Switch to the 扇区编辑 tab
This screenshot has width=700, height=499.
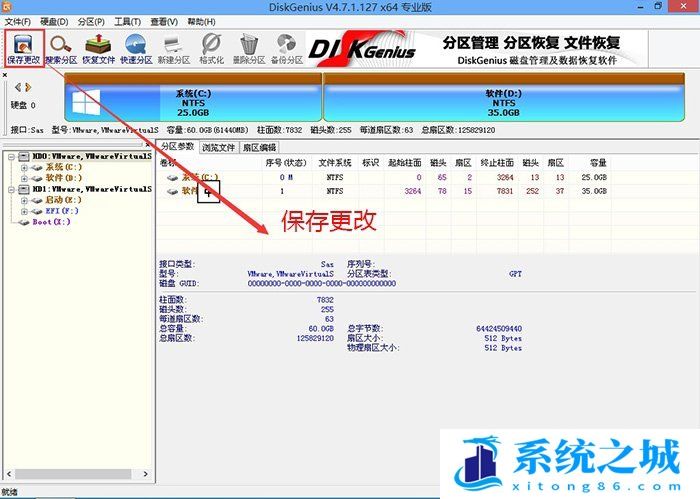coord(259,147)
